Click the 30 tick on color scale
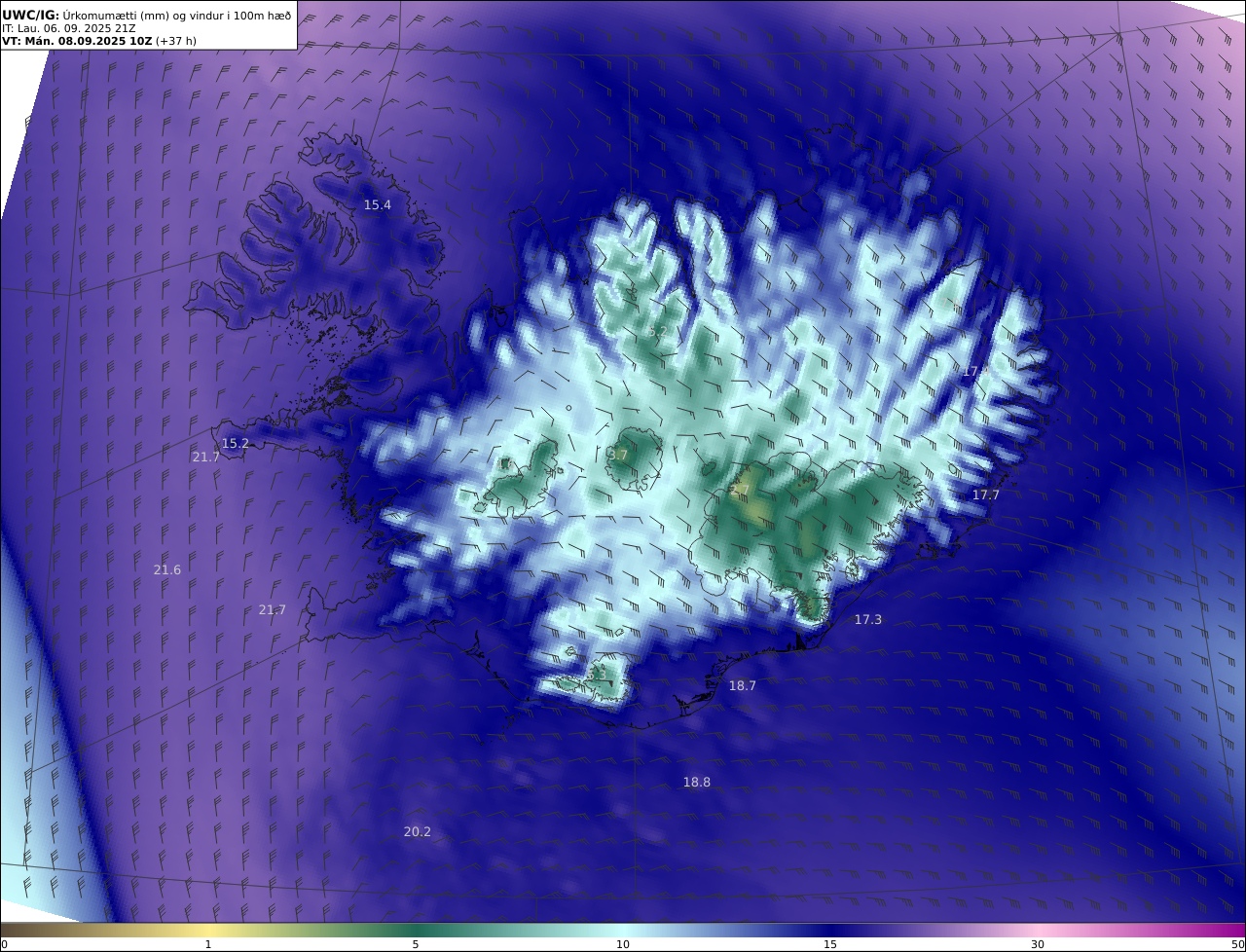Viewport: 1246px width, 952px height. click(x=1038, y=944)
